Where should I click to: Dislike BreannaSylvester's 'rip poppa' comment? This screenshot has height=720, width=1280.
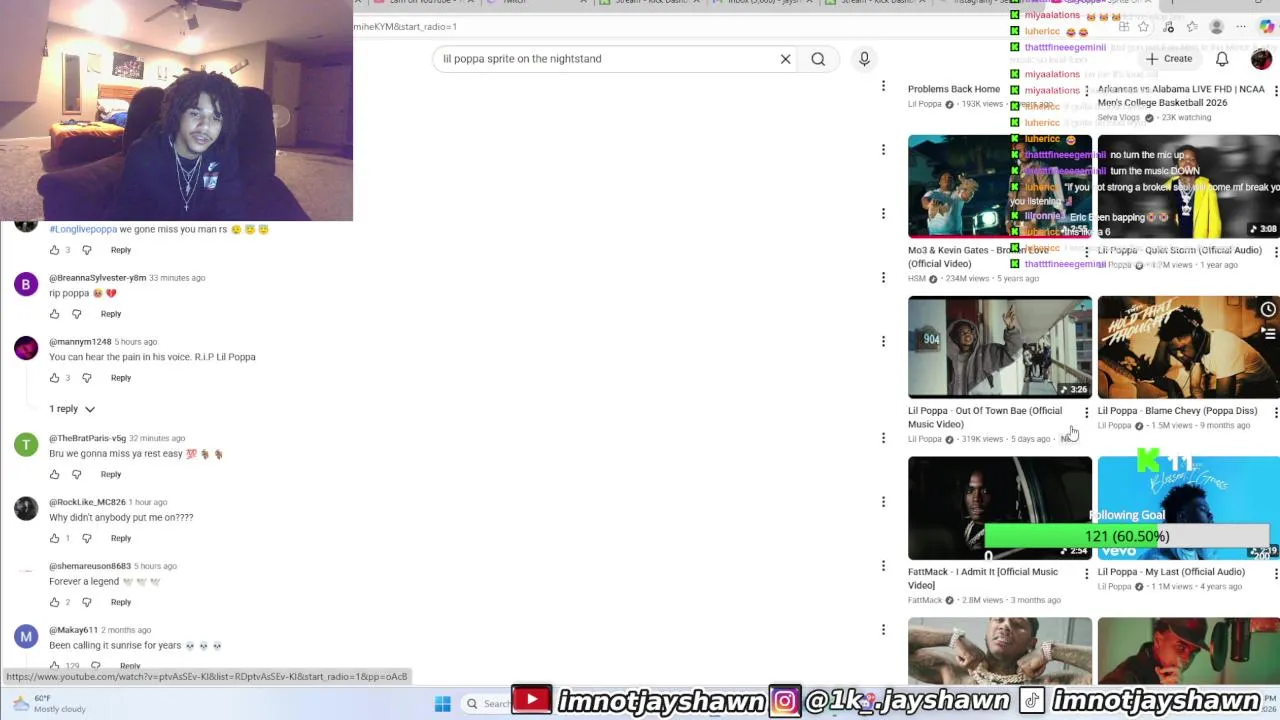[76, 314]
